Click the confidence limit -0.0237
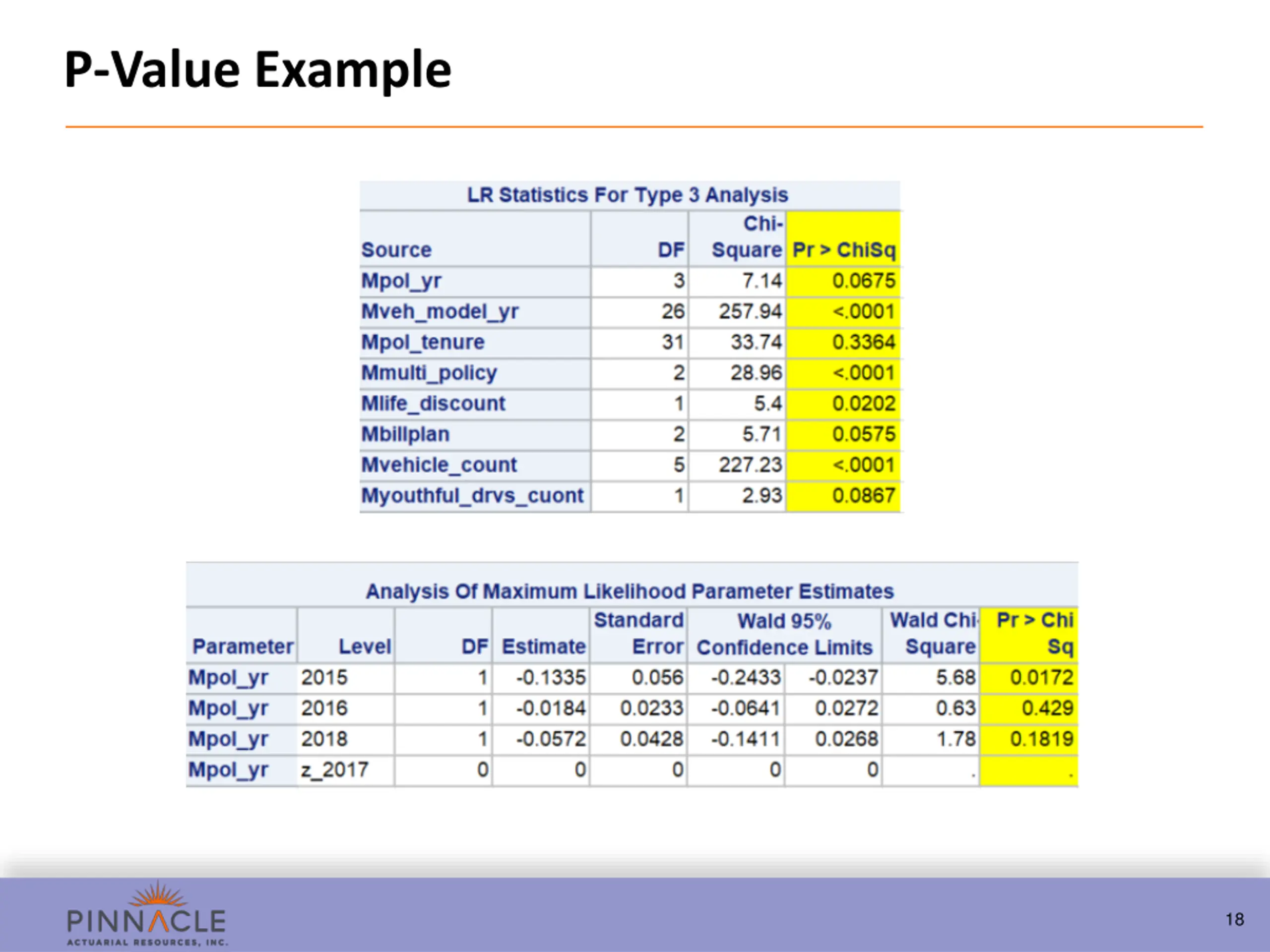The width and height of the screenshot is (1270, 952). coord(843,678)
